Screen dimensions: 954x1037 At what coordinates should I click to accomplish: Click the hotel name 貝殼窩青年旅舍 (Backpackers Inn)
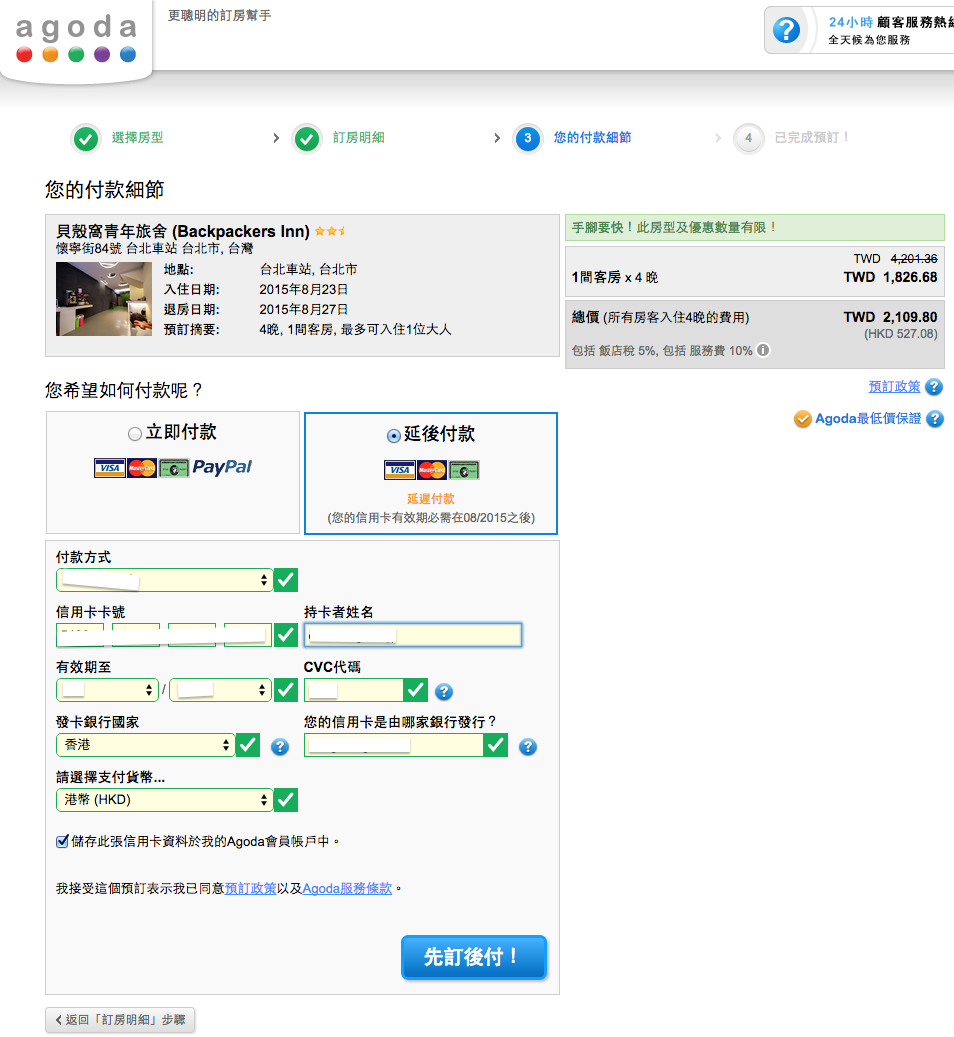(x=183, y=231)
